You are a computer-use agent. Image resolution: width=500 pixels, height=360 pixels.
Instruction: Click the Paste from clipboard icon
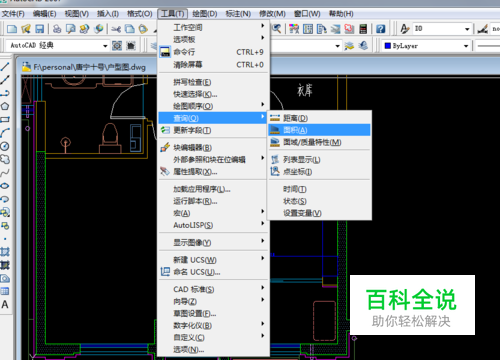[143, 29]
